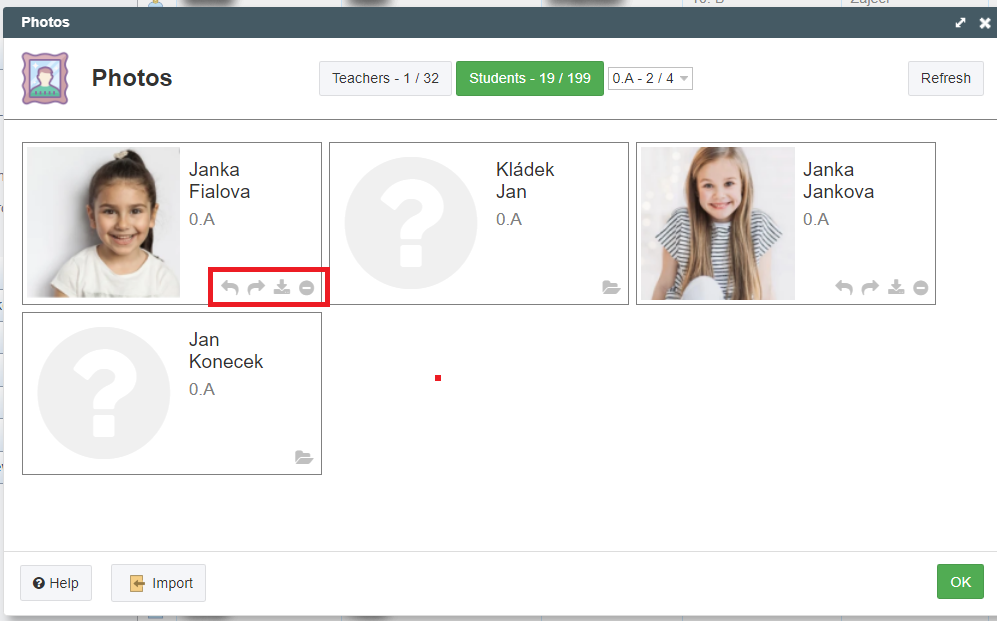Open folder to upload Jan Konecek's photo
Screen dimensions: 997x621
click(304, 457)
